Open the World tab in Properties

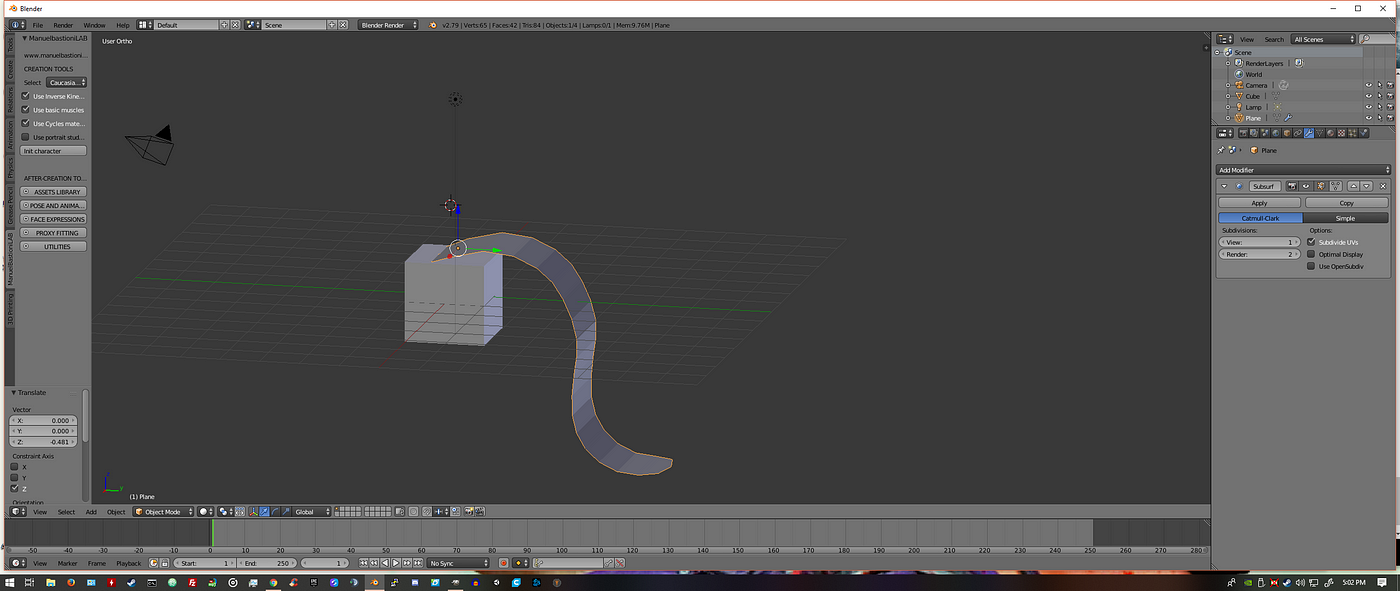[1276, 133]
